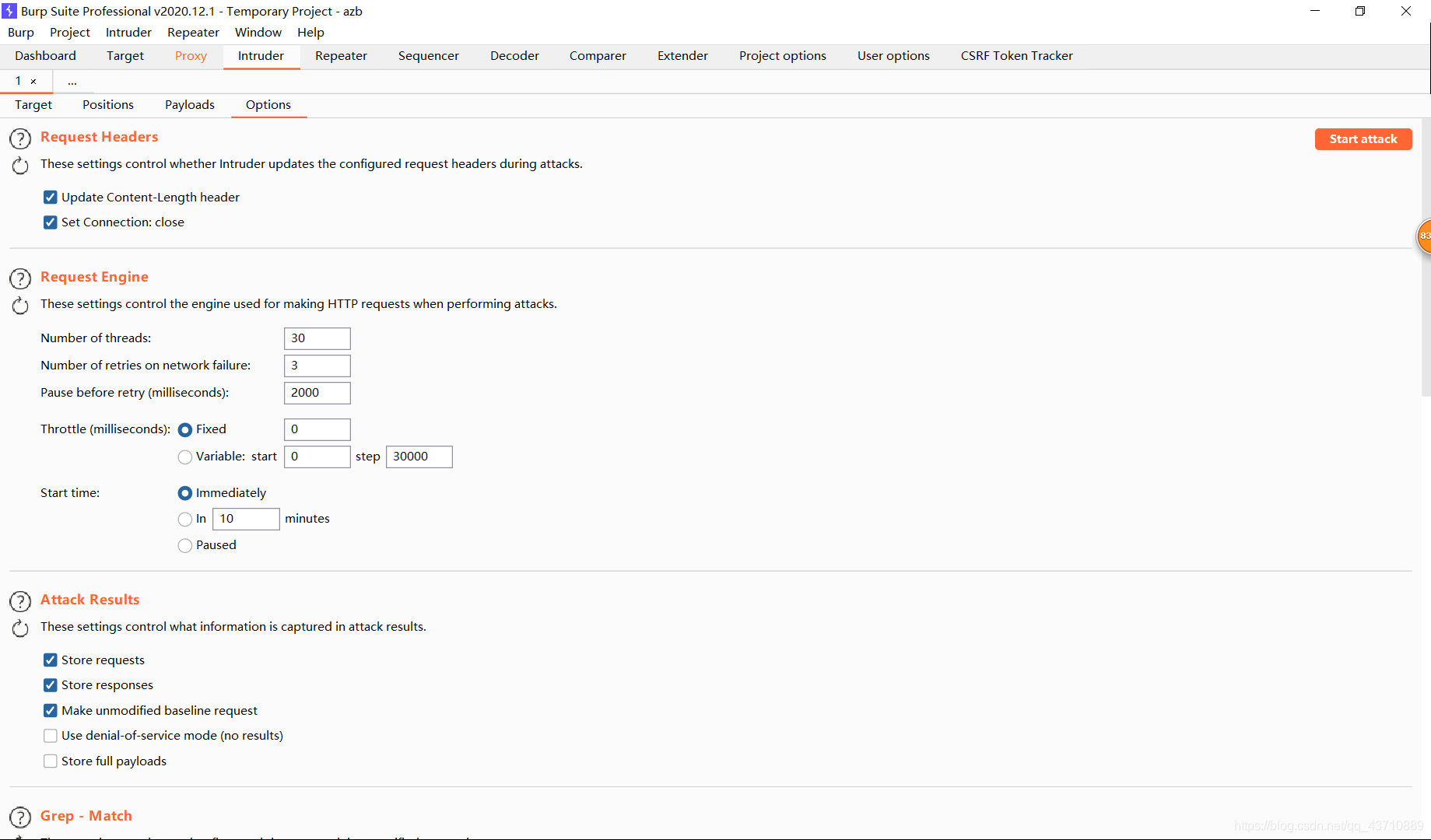Edit the start-in minutes field
This screenshot has height=840, width=1431.
[246, 519]
